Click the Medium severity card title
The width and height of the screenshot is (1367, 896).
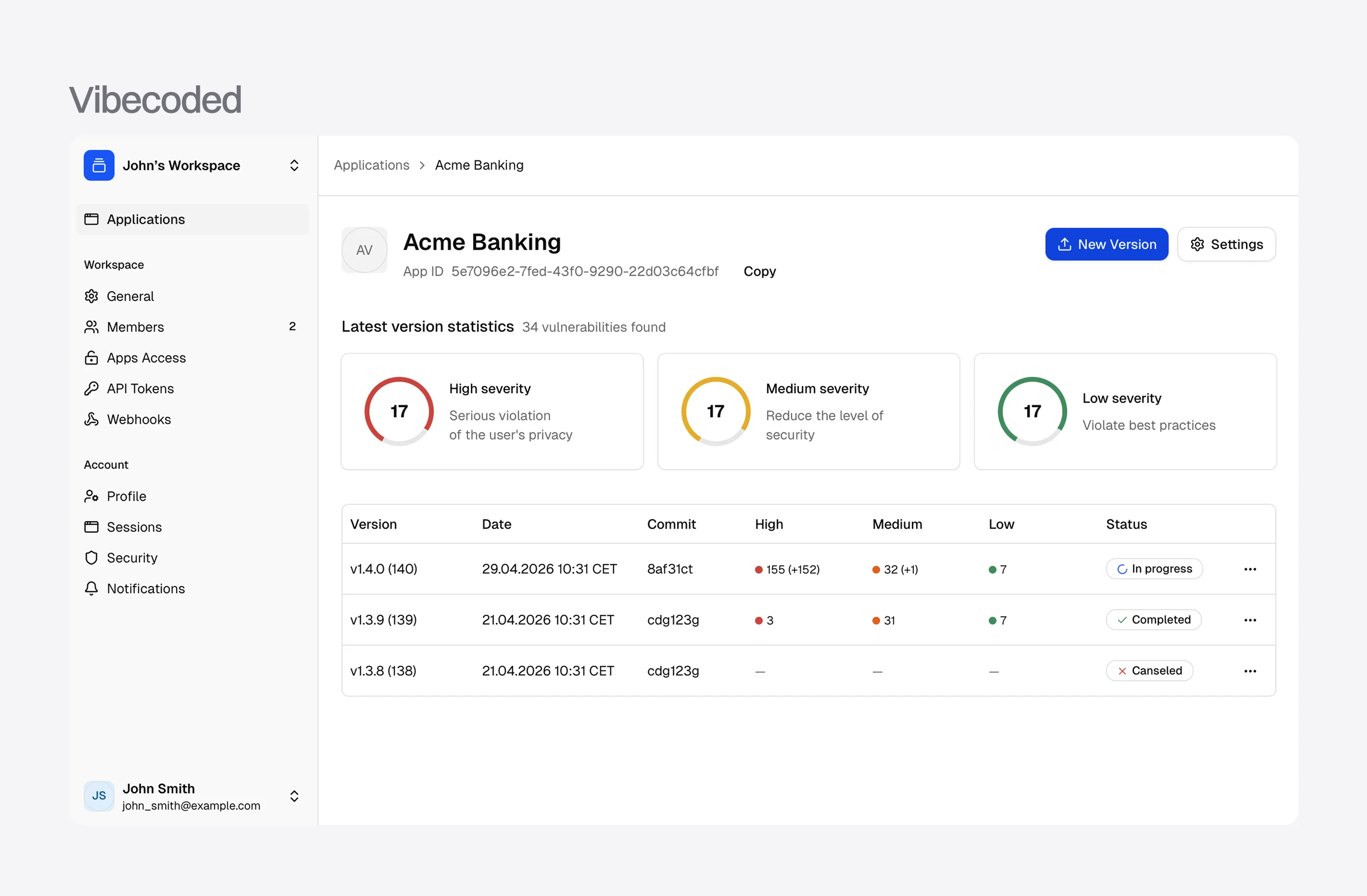817,389
